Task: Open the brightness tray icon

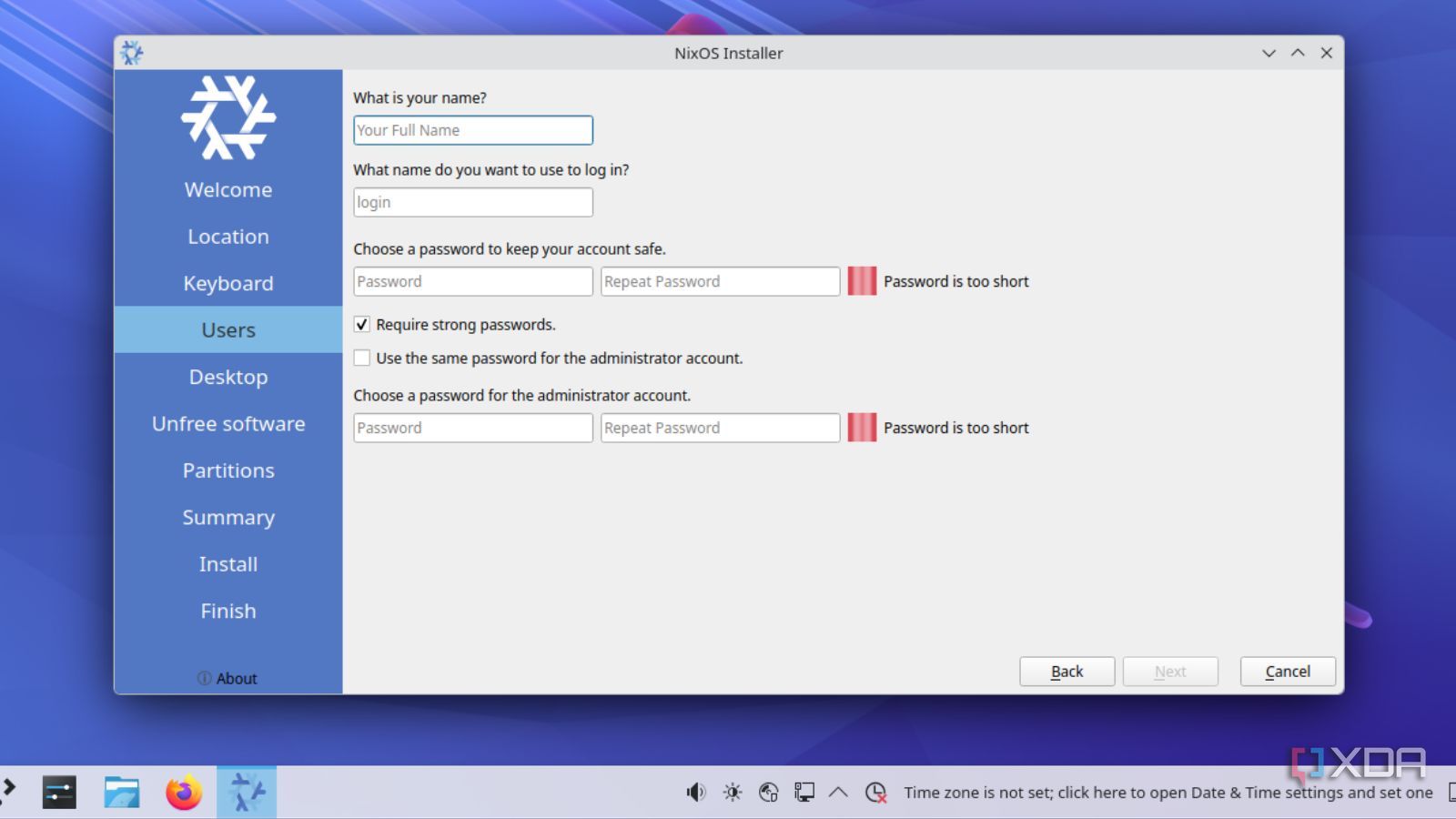Action: [x=733, y=793]
